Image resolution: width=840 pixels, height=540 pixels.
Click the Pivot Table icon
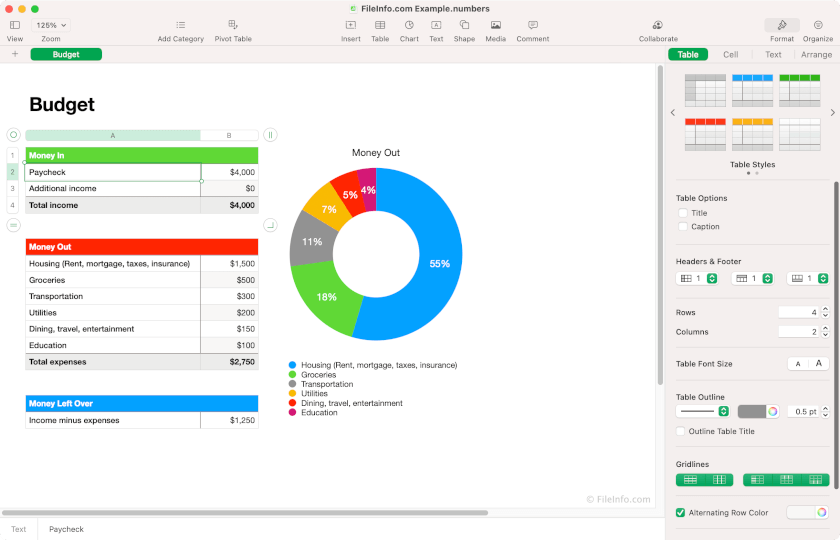[x=233, y=25]
